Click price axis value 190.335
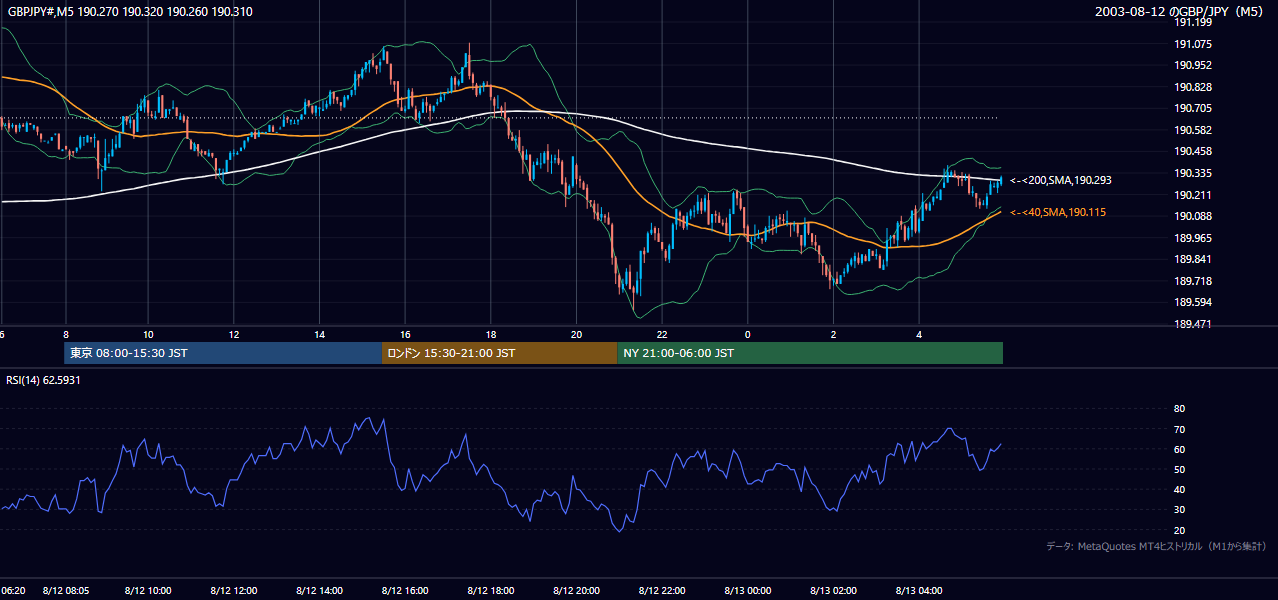Viewport: 1278px width, 600px height. (x=1193, y=173)
